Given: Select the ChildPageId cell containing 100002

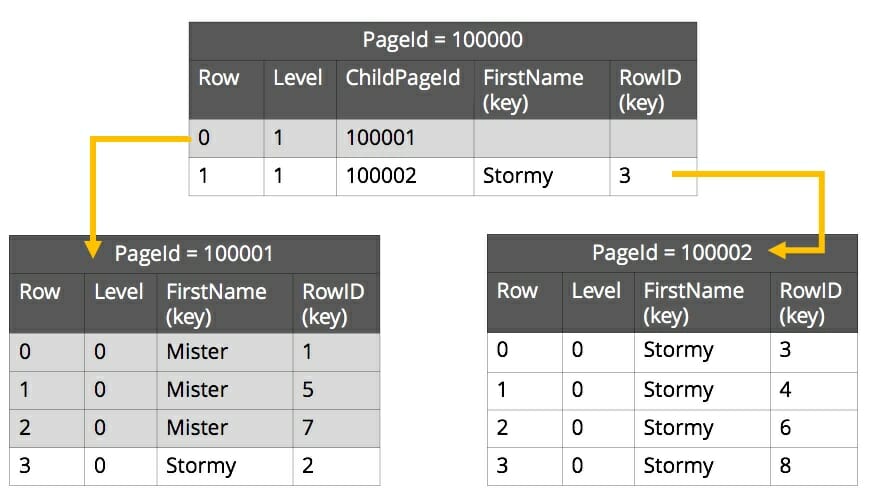Looking at the screenshot, I should click(380, 176).
